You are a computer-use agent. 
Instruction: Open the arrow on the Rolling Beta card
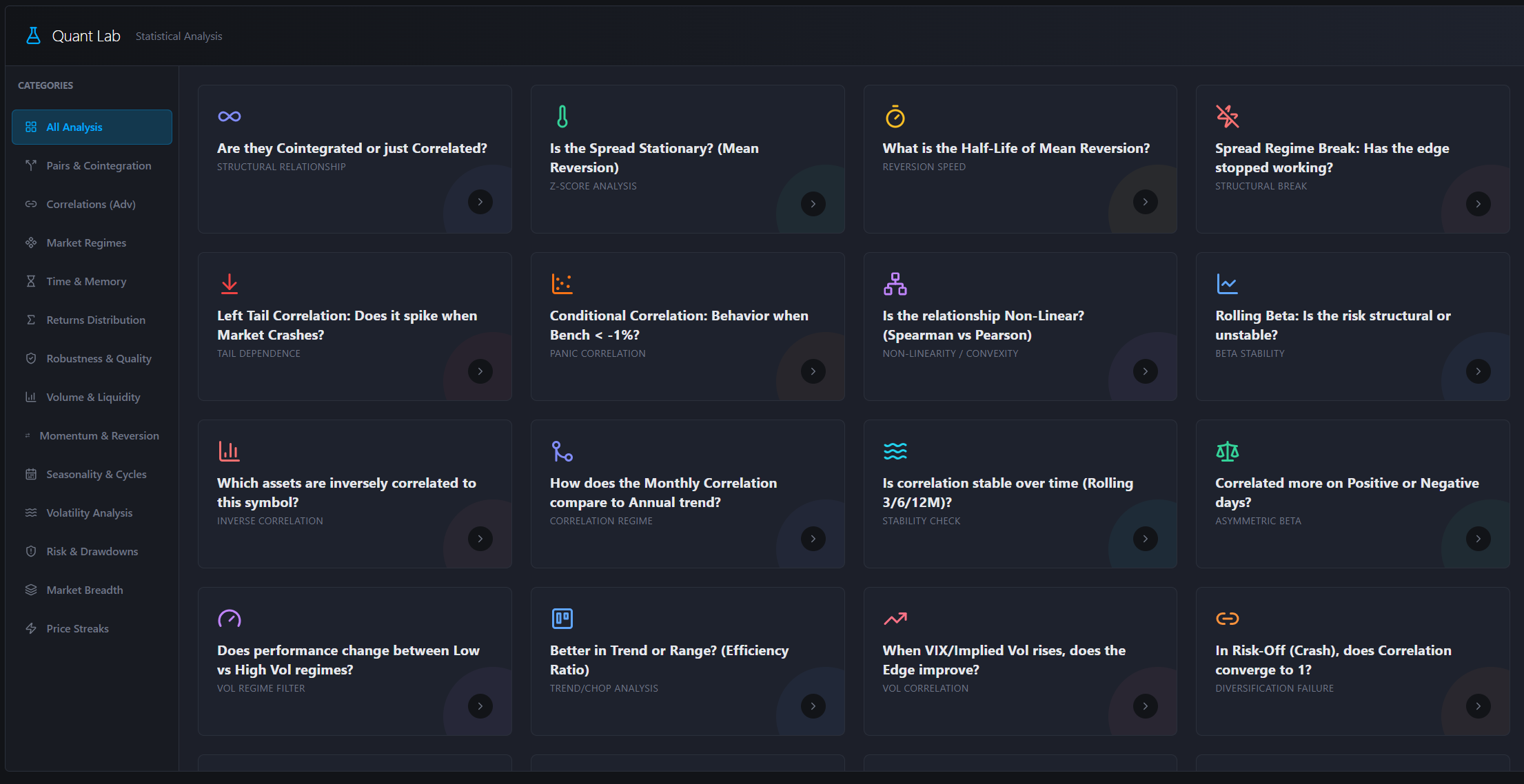[1478, 371]
